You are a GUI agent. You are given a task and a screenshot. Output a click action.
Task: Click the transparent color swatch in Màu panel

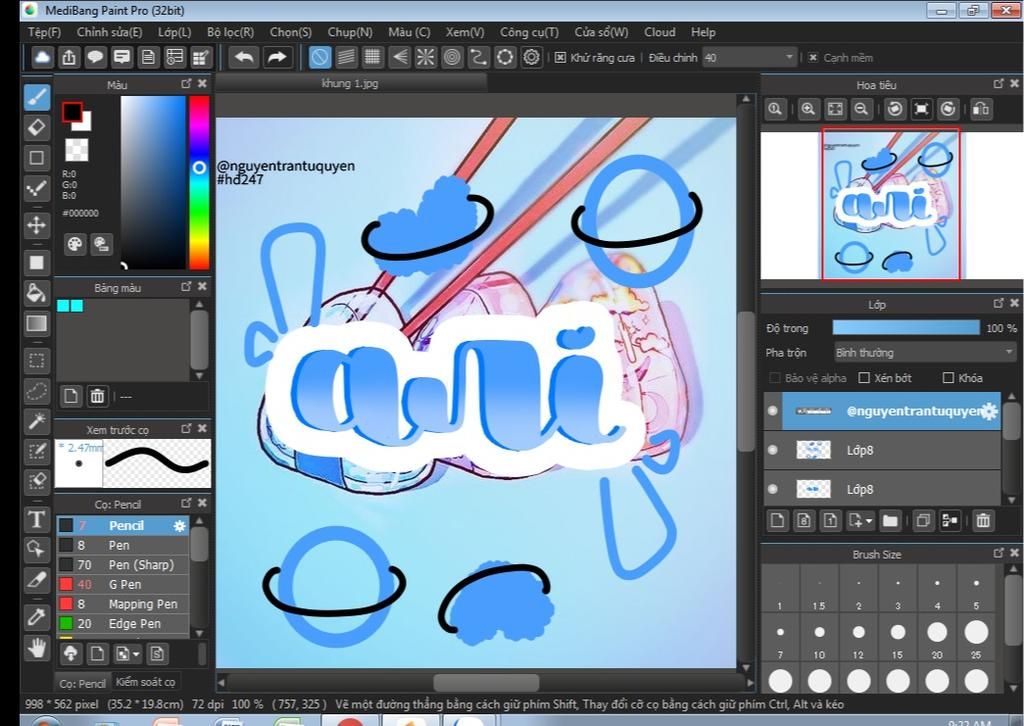coord(76,150)
